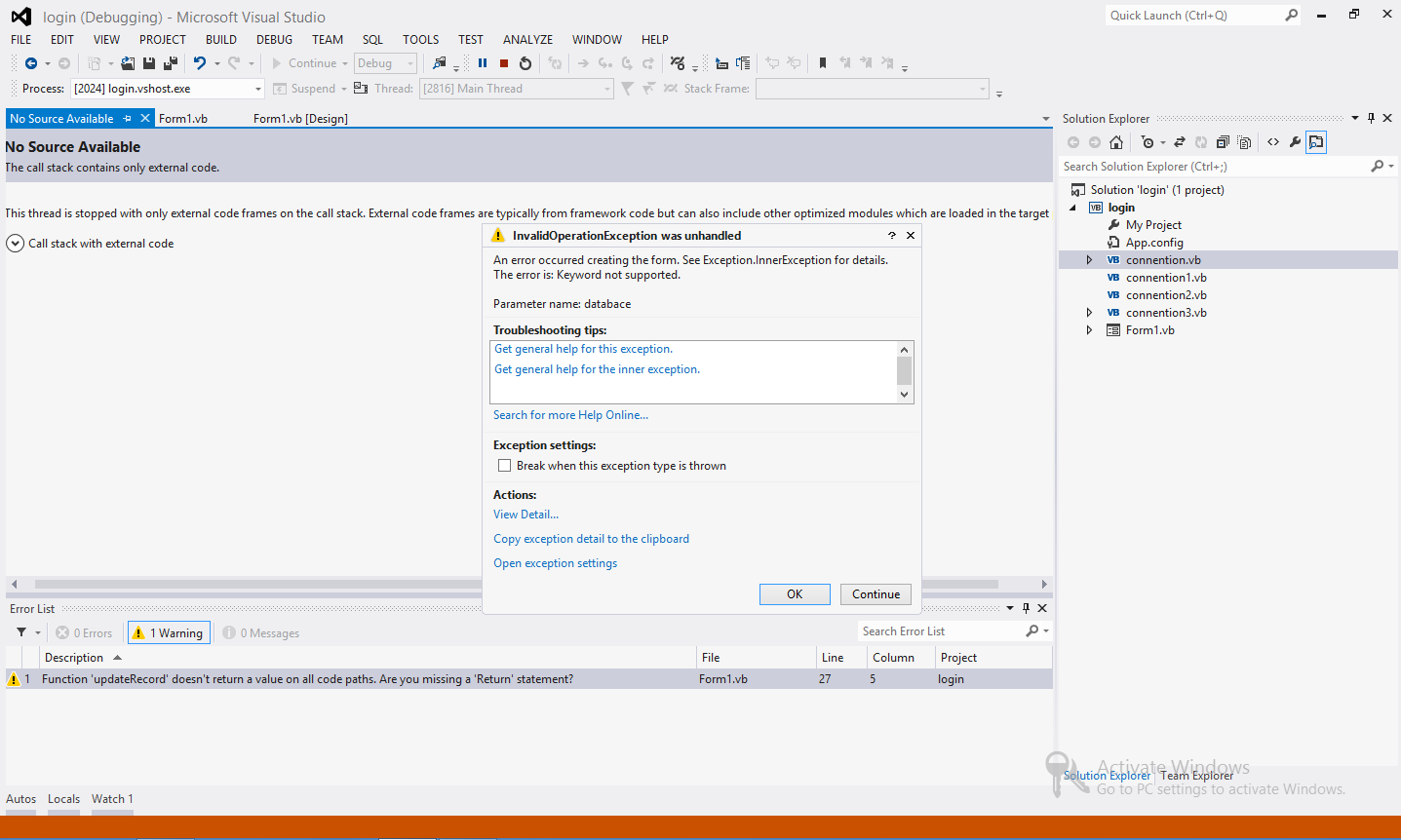Open the Locals tab at bottom
1401x840 pixels.
[x=63, y=799]
